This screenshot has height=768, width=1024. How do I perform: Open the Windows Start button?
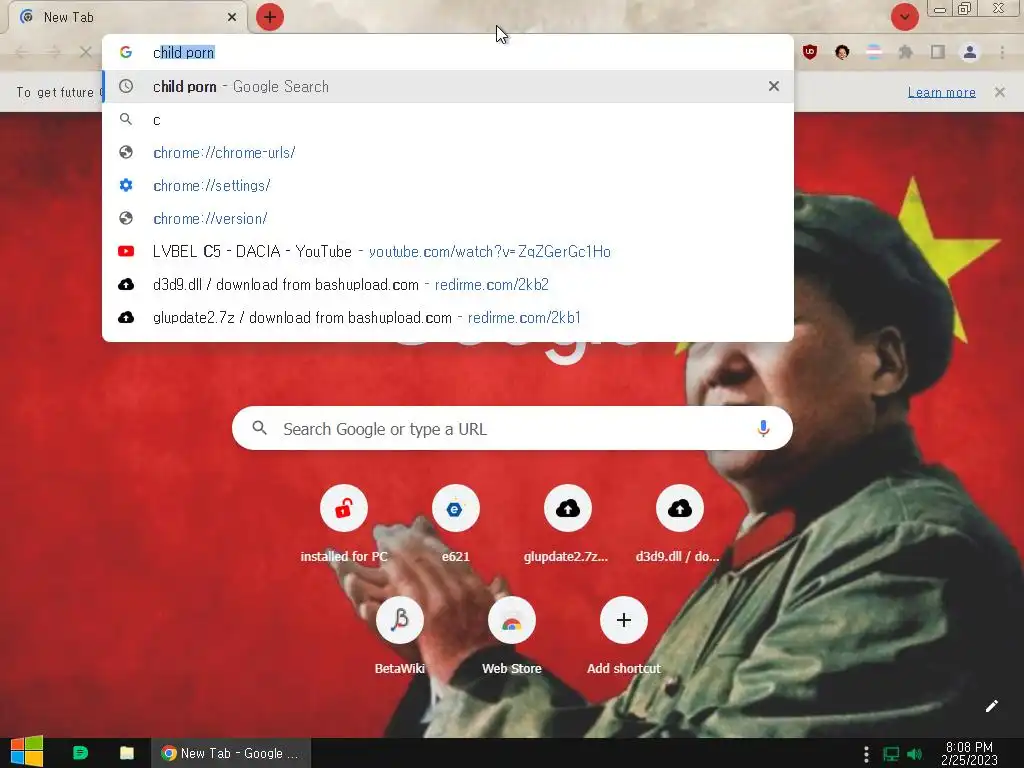point(27,752)
